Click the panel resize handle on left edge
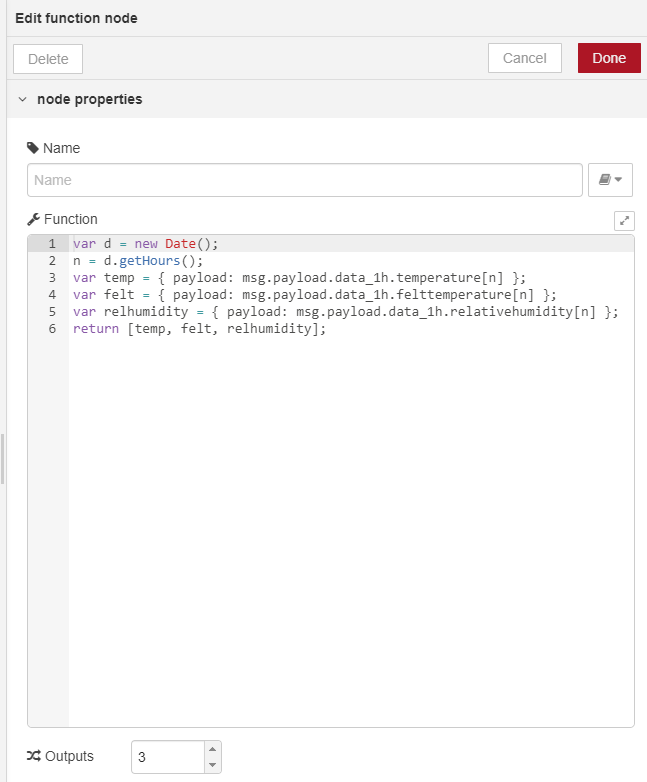Image resolution: width=647 pixels, height=782 pixels. click(x=3, y=458)
